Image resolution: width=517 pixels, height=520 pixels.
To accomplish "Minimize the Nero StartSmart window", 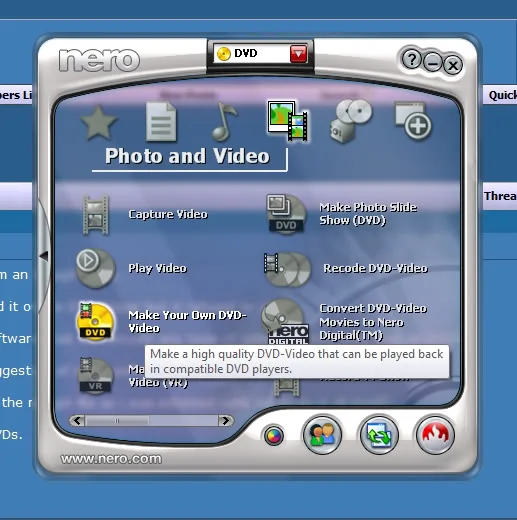I will [433, 63].
